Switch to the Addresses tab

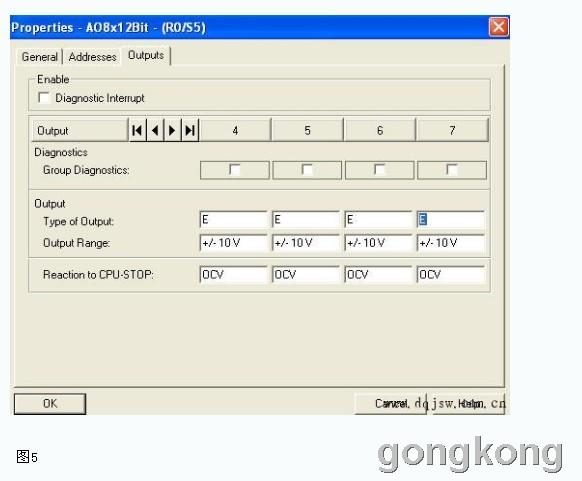[92, 57]
